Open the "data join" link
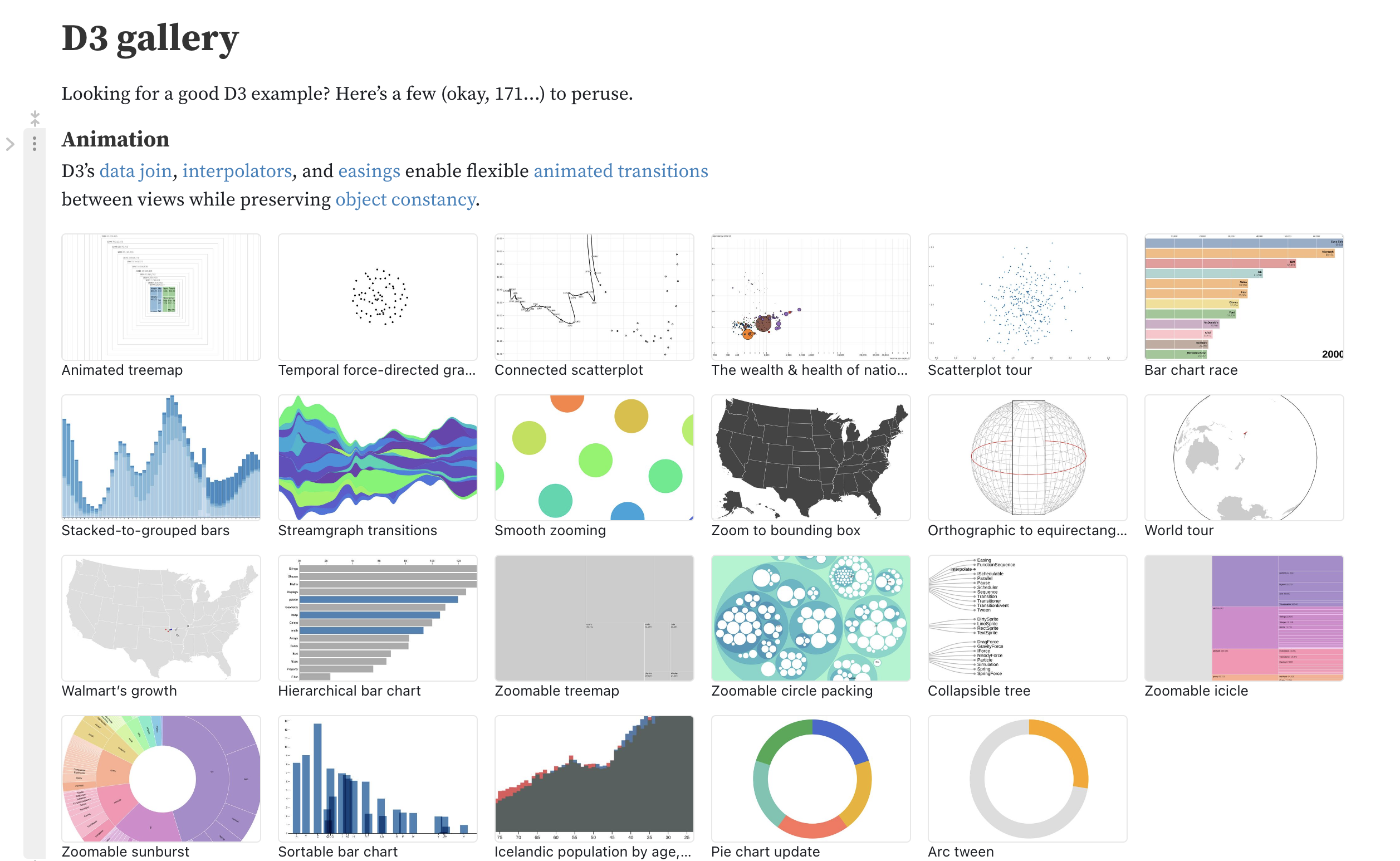 click(x=135, y=171)
